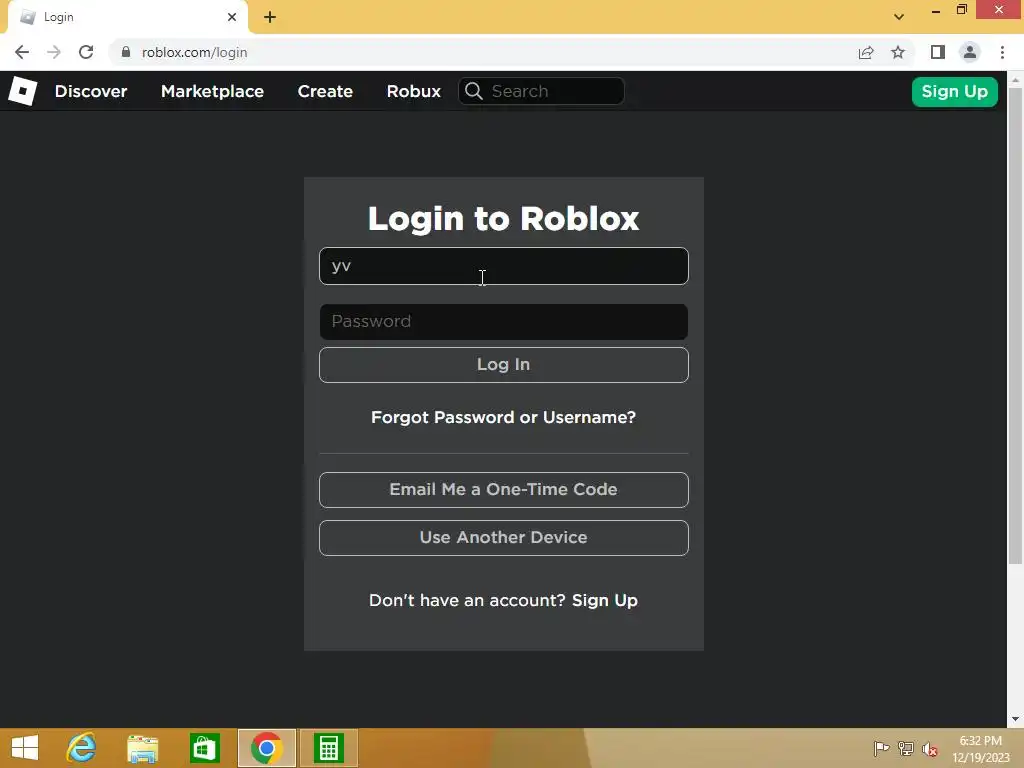
Task: Click Forgot Password or Username link
Action: pyautogui.click(x=504, y=417)
